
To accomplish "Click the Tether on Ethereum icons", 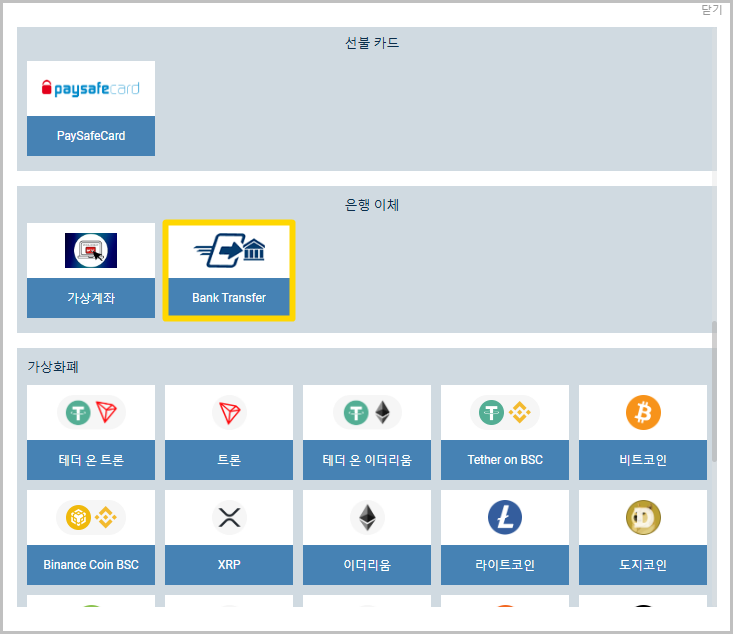I will pyautogui.click(x=367, y=412).
